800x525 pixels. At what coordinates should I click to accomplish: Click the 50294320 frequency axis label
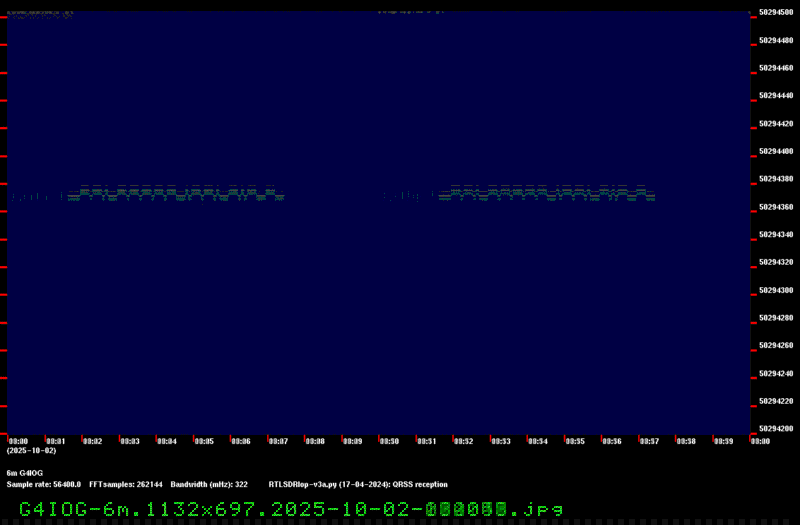(776, 262)
